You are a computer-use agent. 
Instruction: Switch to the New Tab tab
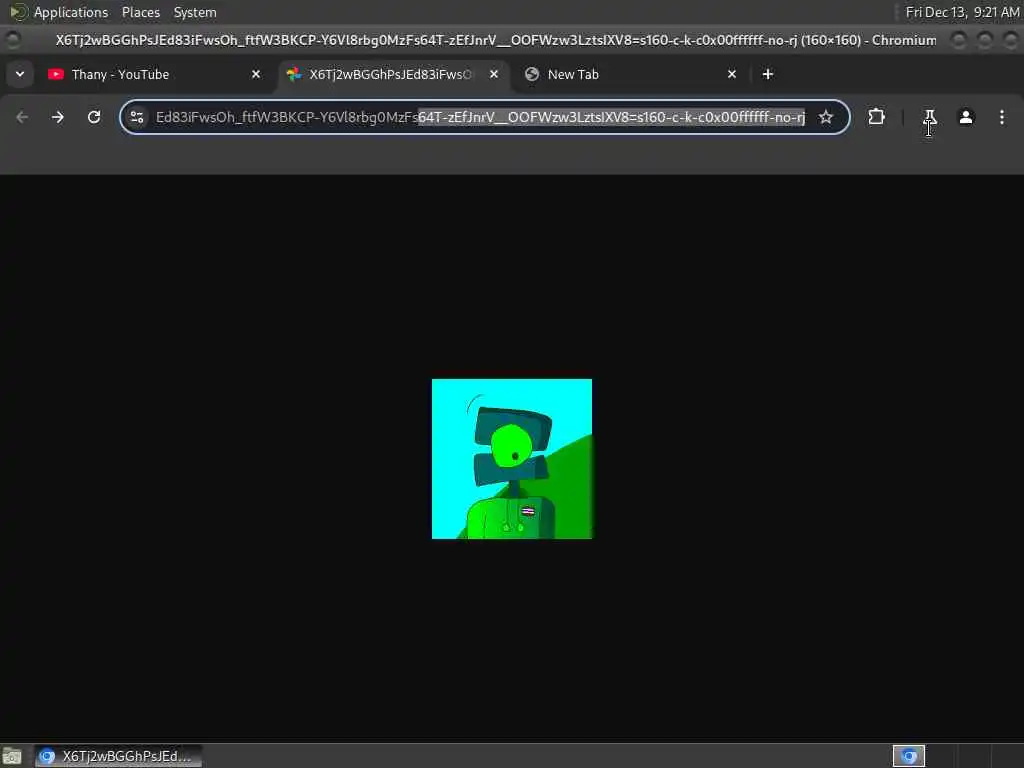point(632,74)
